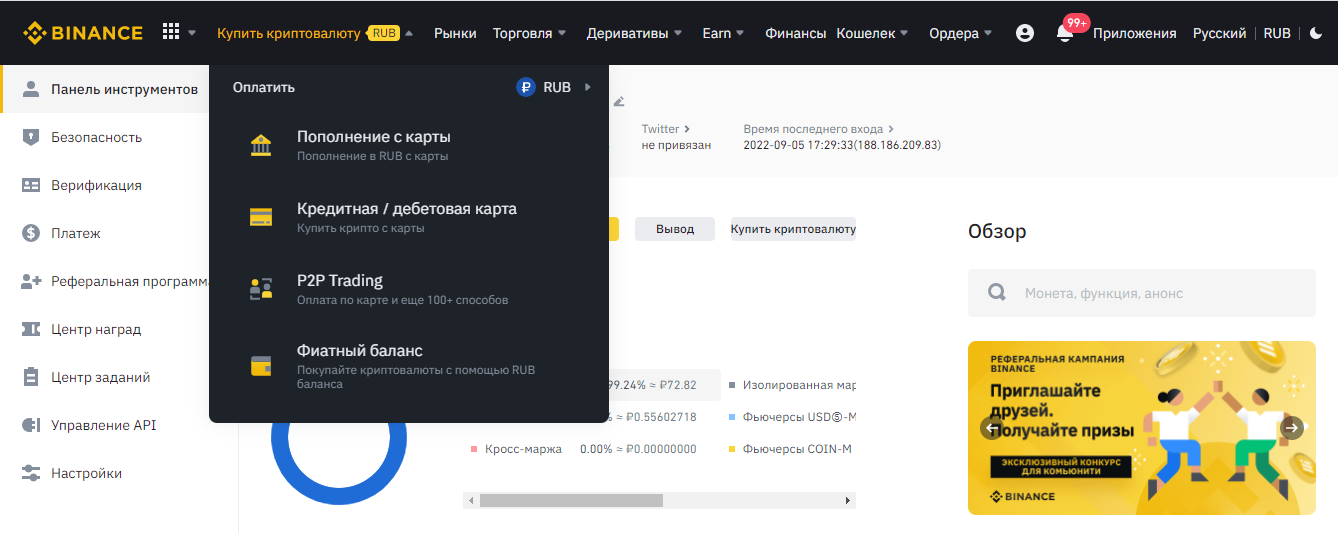Viewport: 1338px width, 533px height.
Task: Click the last login timestamp text
Action: click(842, 145)
